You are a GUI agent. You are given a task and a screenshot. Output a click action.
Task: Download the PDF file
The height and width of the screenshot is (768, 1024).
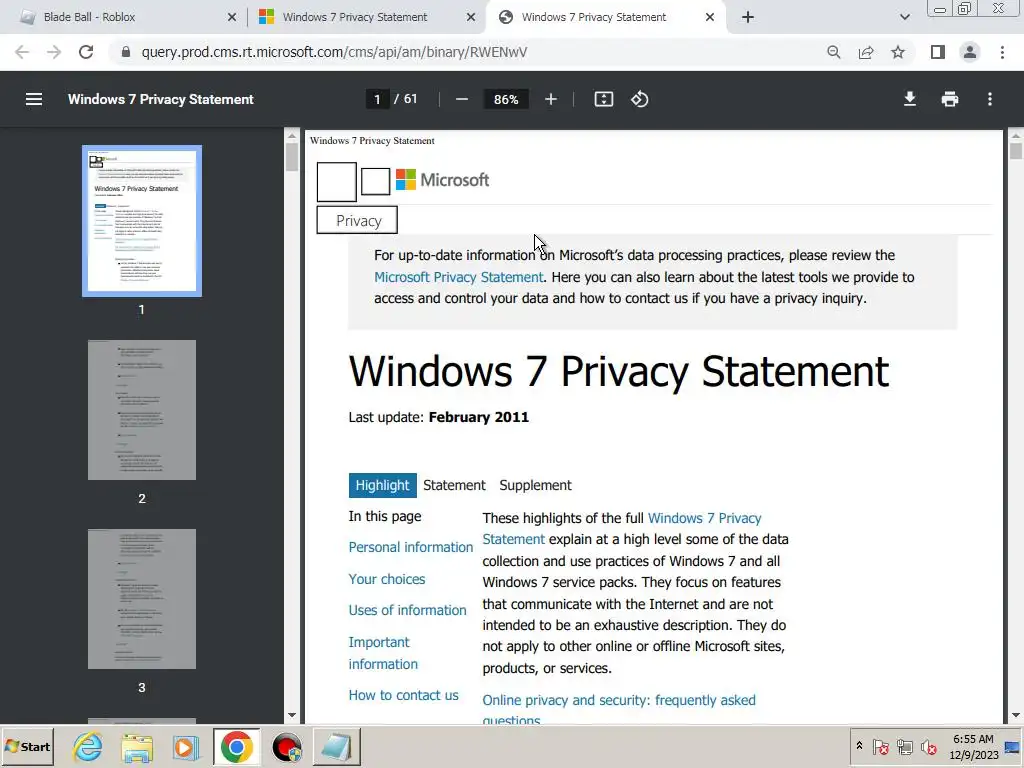coord(909,99)
